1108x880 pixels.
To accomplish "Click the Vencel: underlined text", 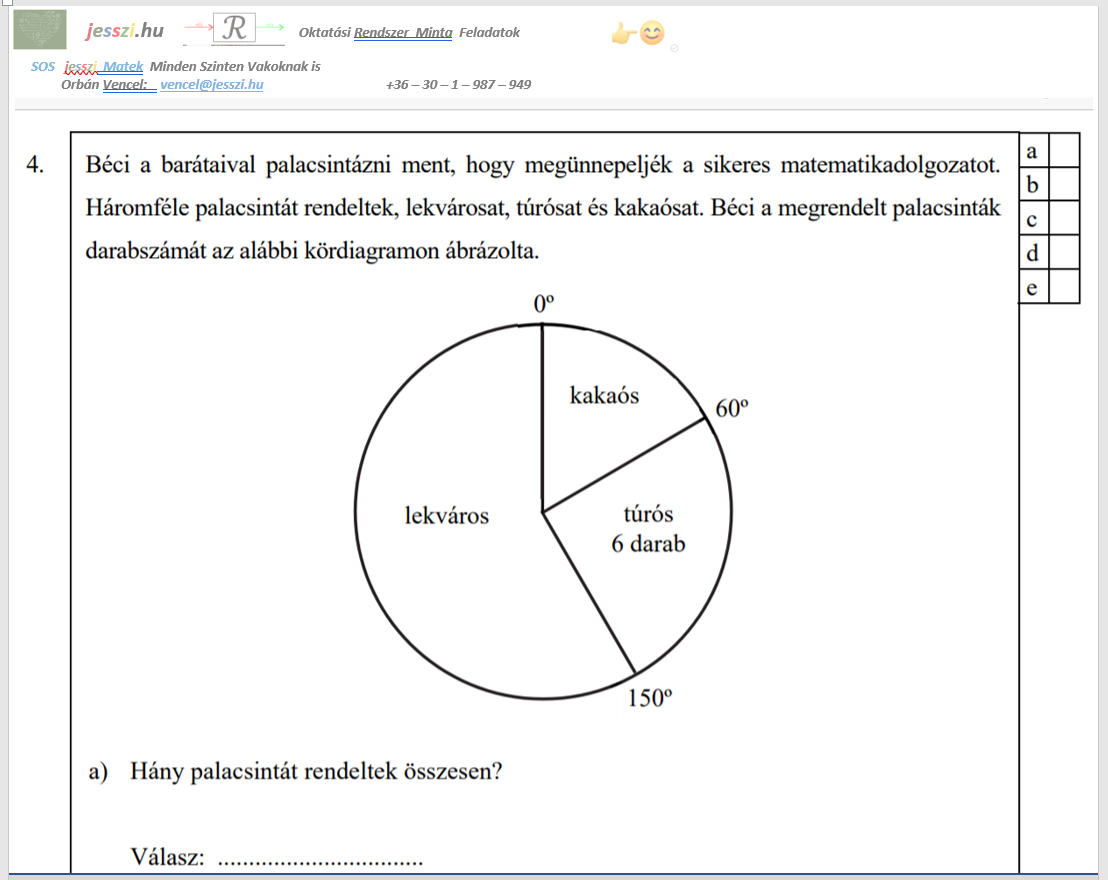I will tap(129, 84).
